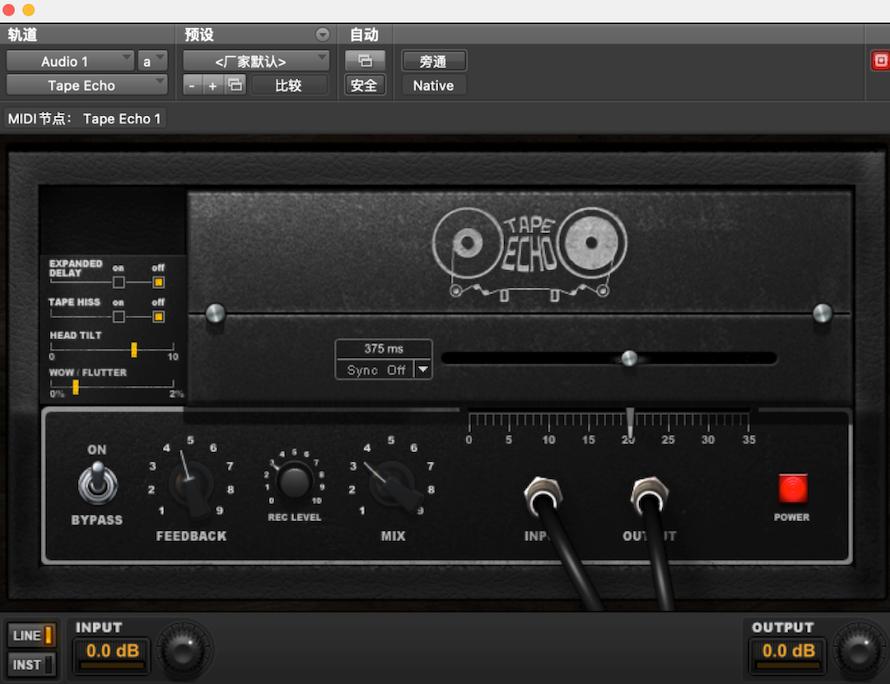Open the plug-in automation enable icon
The height and width of the screenshot is (684, 890).
click(x=365, y=60)
